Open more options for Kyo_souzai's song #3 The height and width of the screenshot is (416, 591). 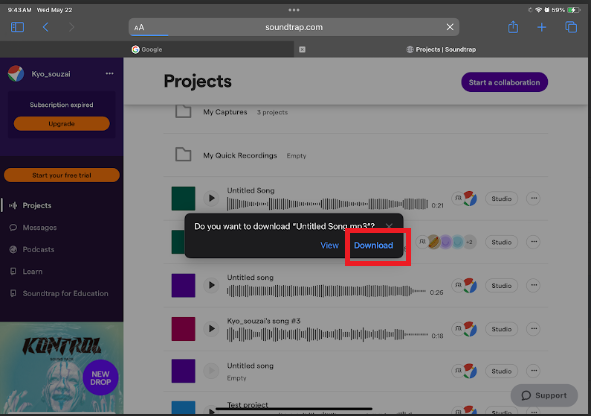coord(533,329)
